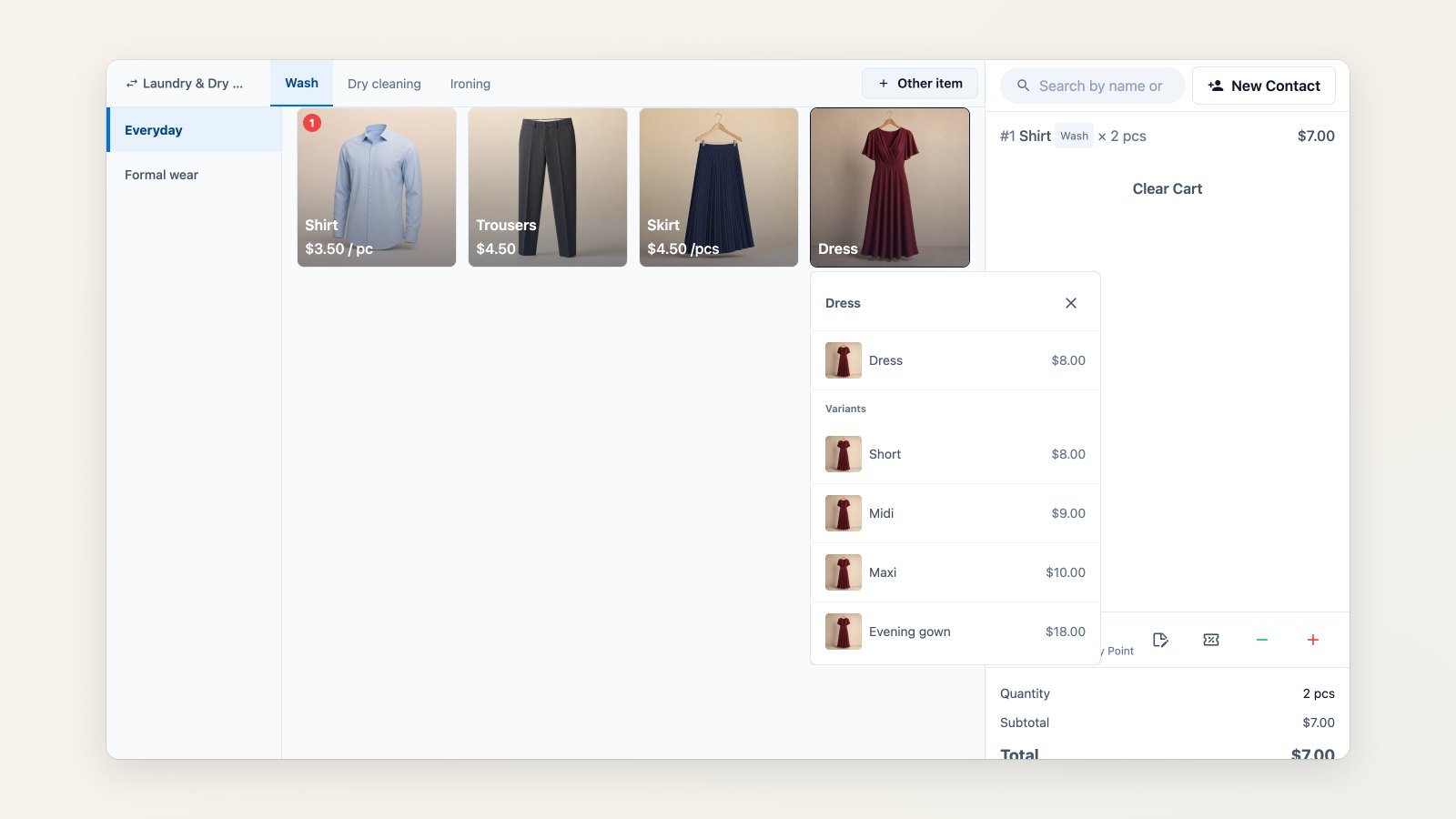Choose the Short dress variant

coord(955,454)
